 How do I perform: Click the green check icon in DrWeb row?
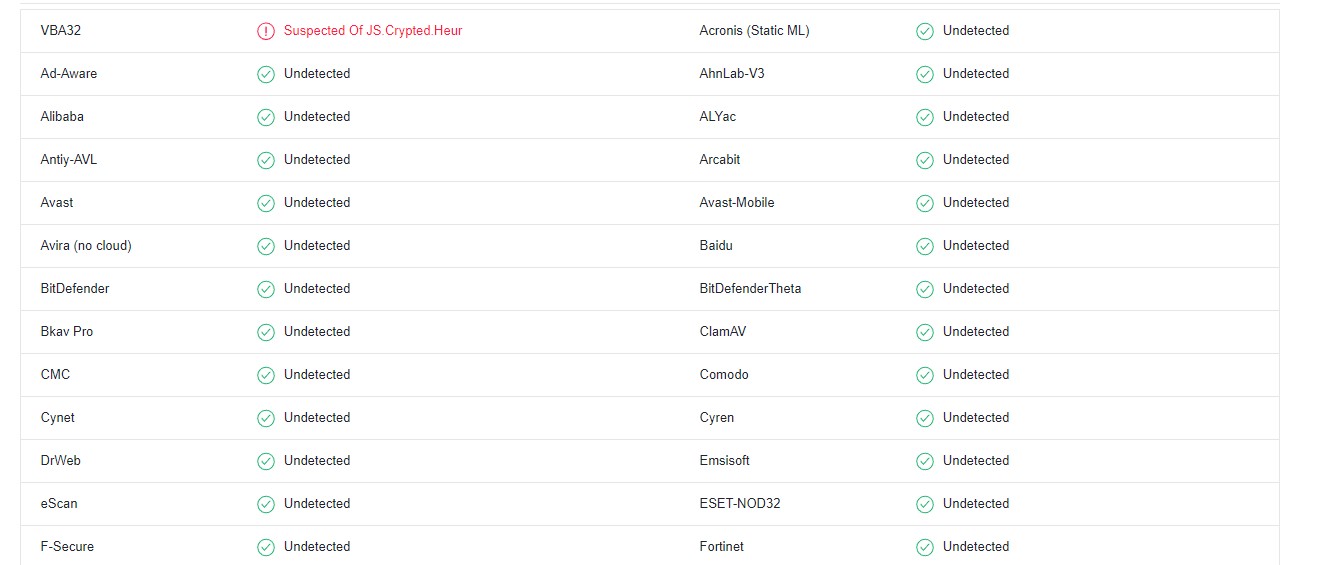(x=266, y=461)
